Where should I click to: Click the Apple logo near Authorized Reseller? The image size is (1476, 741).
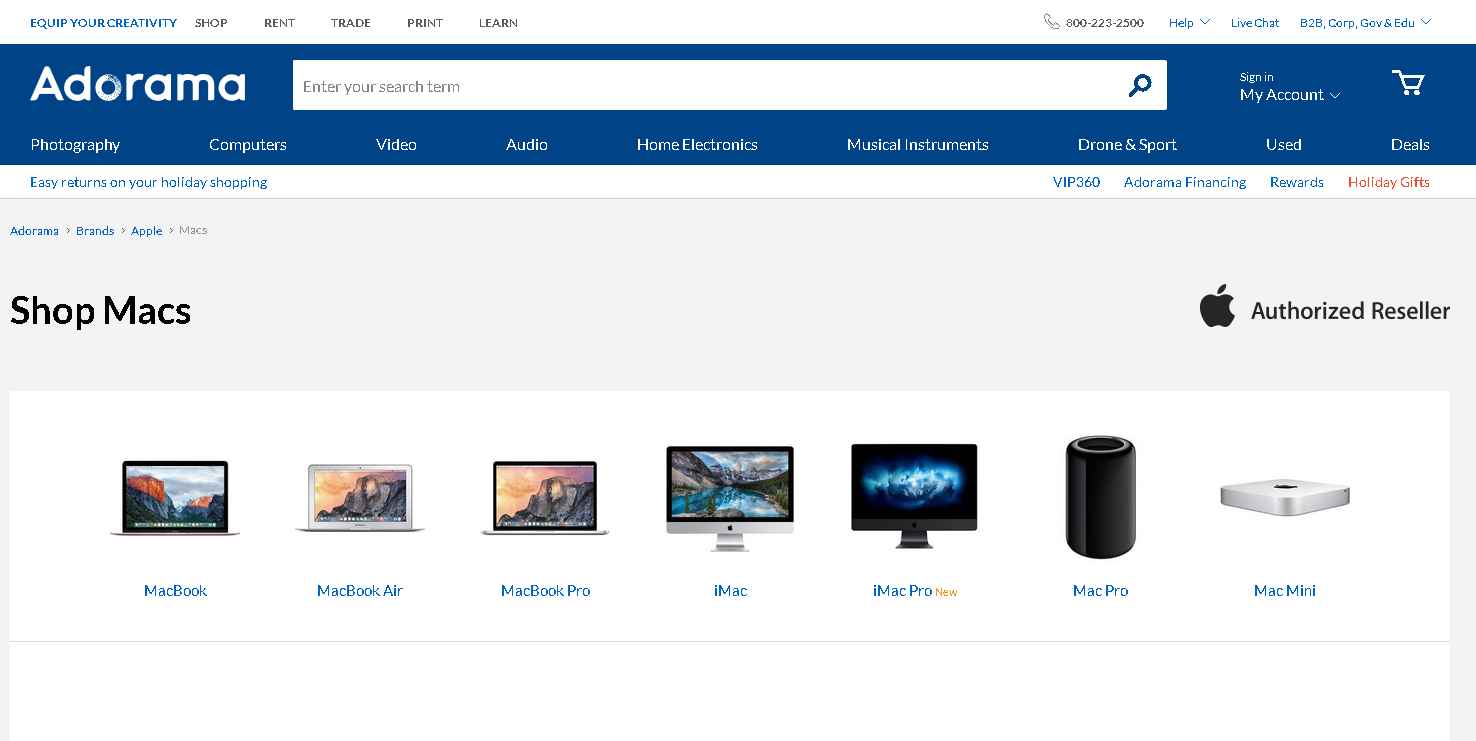(x=1217, y=307)
